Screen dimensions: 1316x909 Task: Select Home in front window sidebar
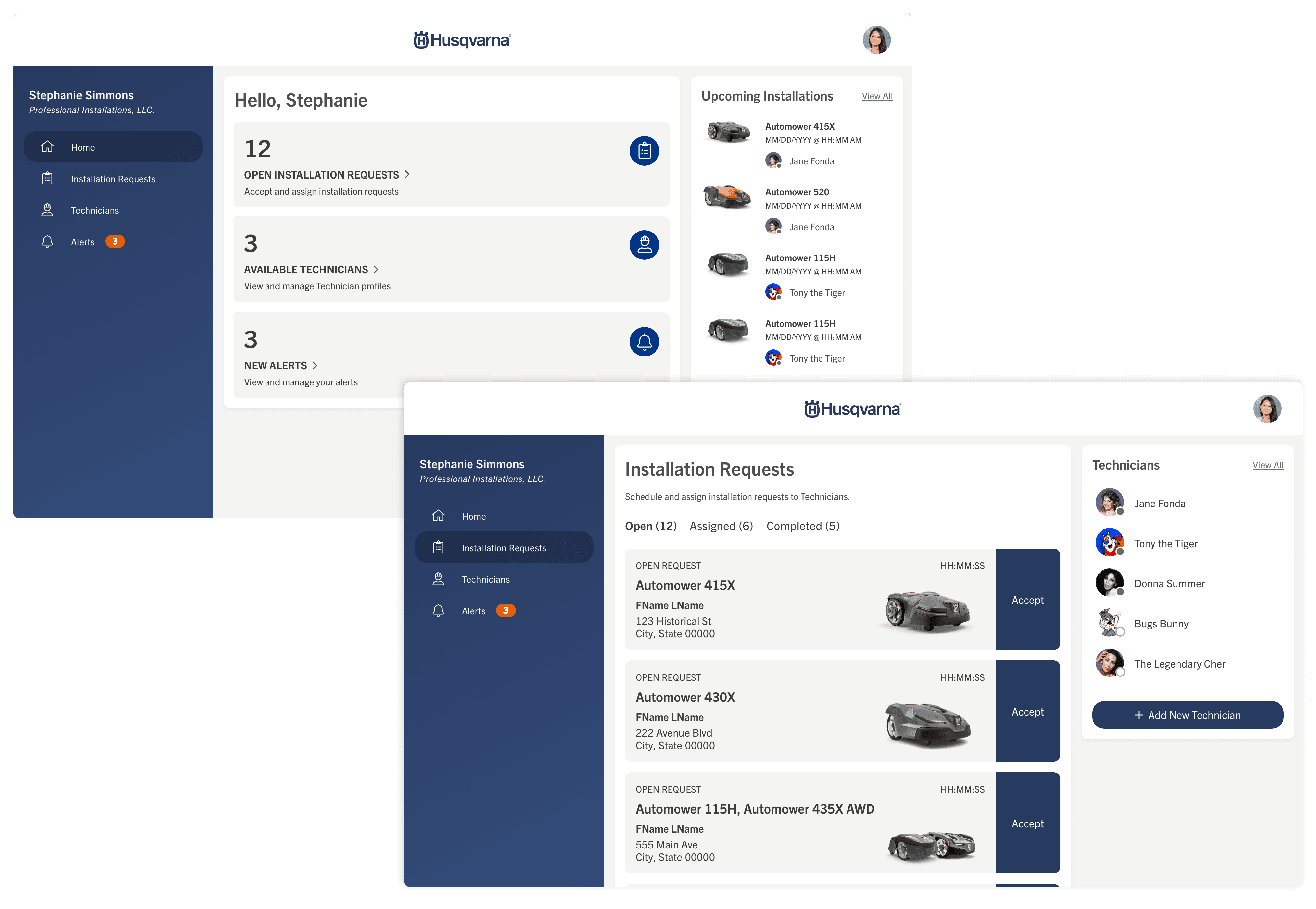point(504,516)
